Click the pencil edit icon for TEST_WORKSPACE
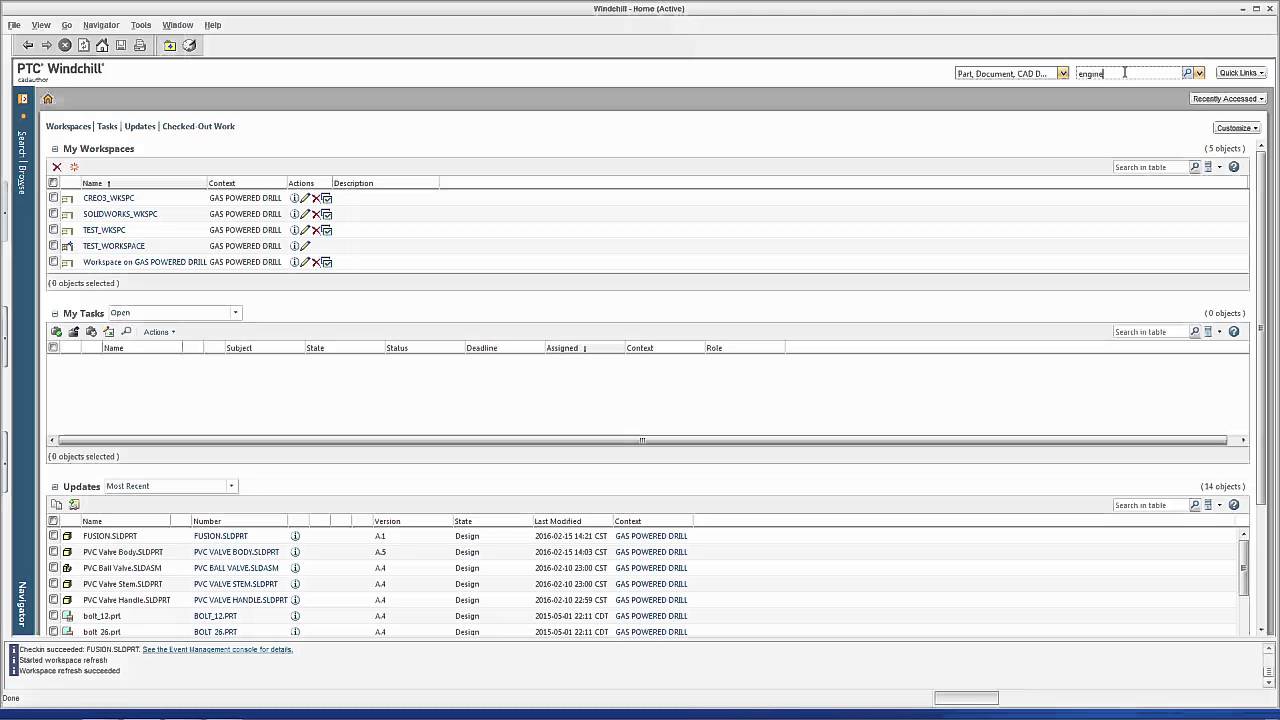1280x720 pixels. 305,246
